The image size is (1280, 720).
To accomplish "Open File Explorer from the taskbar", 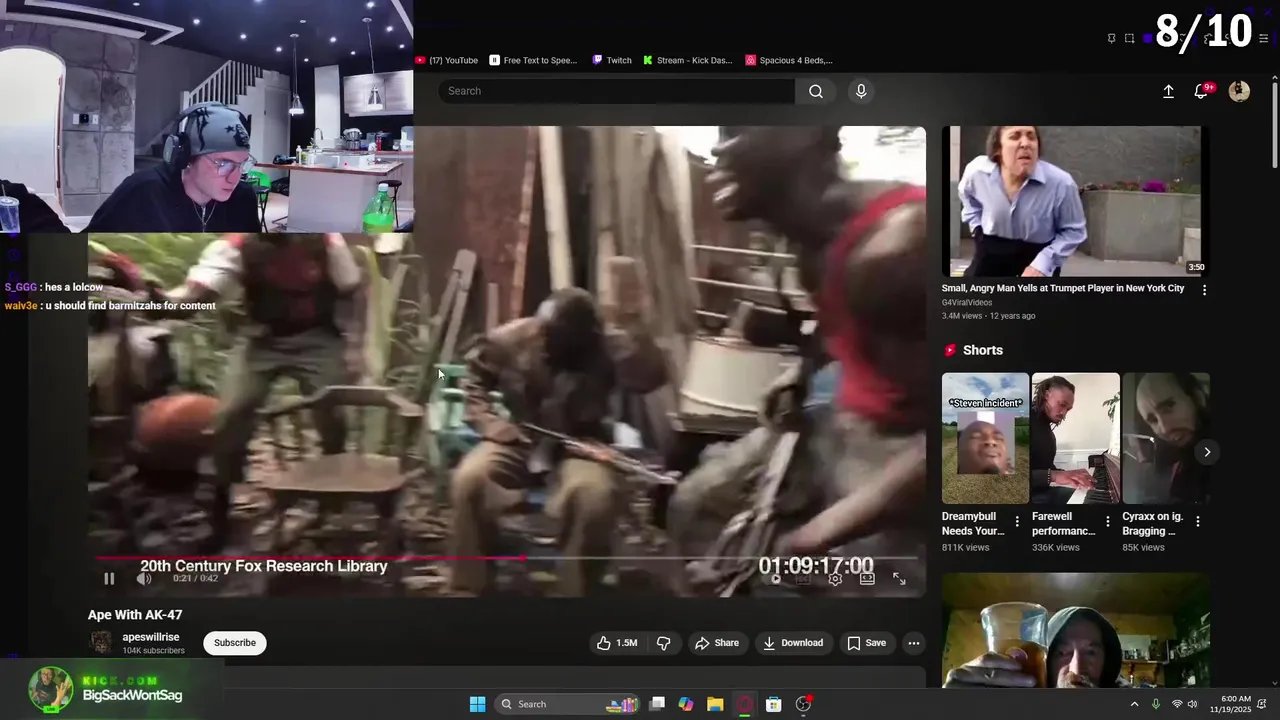I will [715, 704].
